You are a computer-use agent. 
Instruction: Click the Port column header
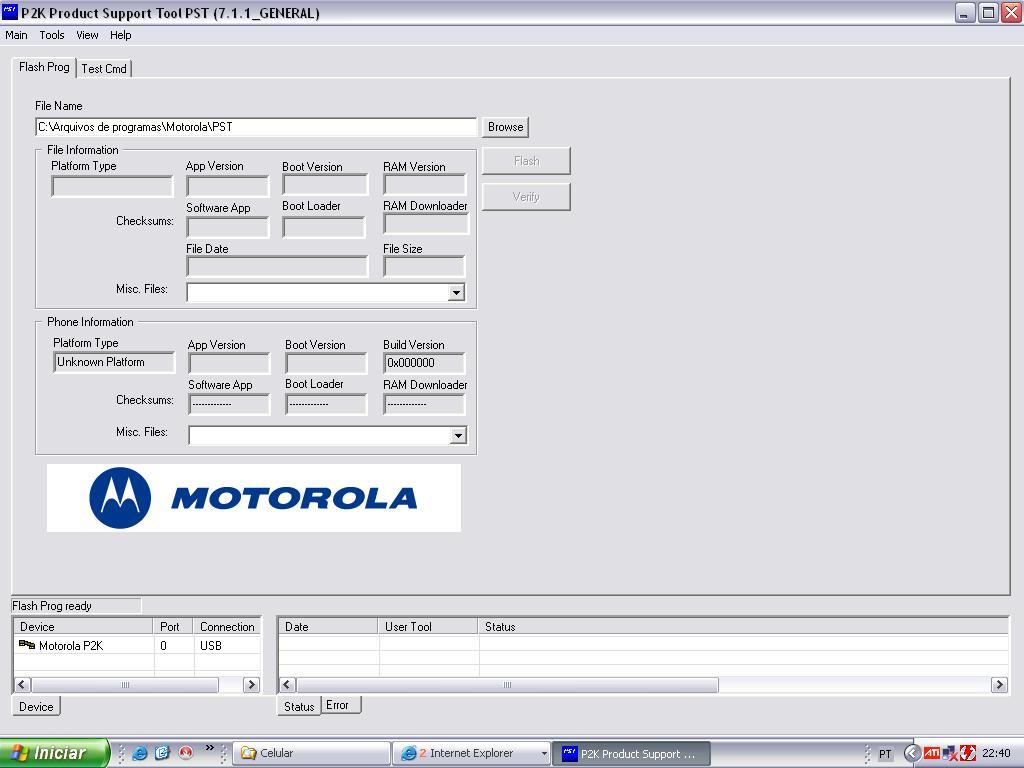[173, 627]
